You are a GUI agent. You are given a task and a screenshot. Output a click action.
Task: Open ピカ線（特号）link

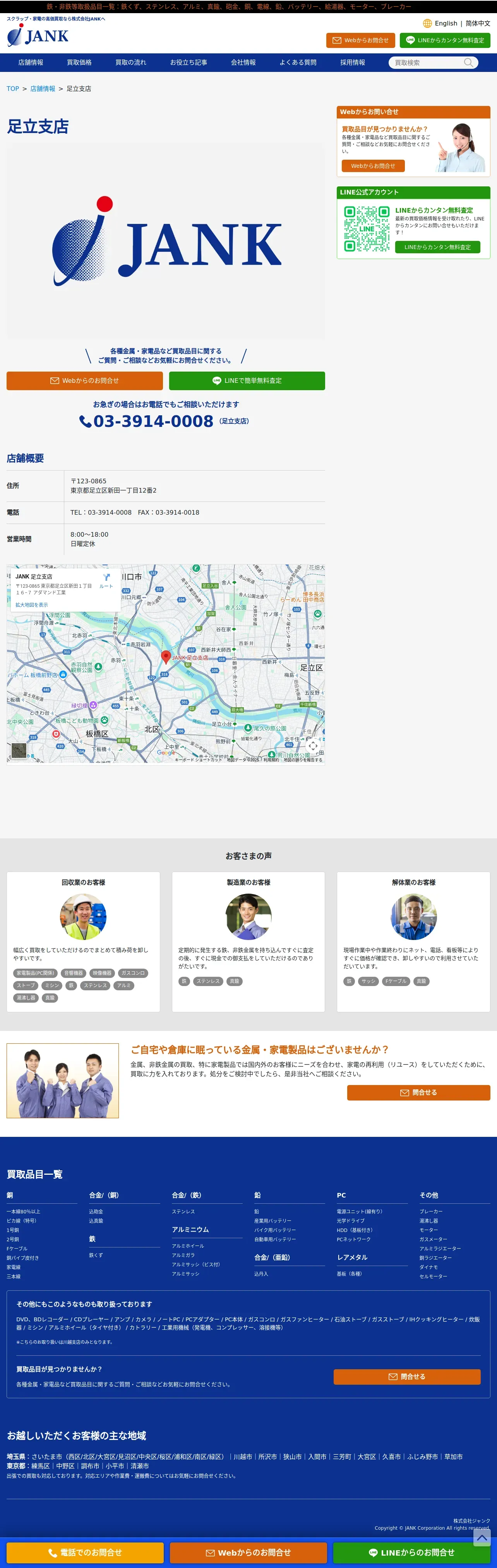point(21,1220)
